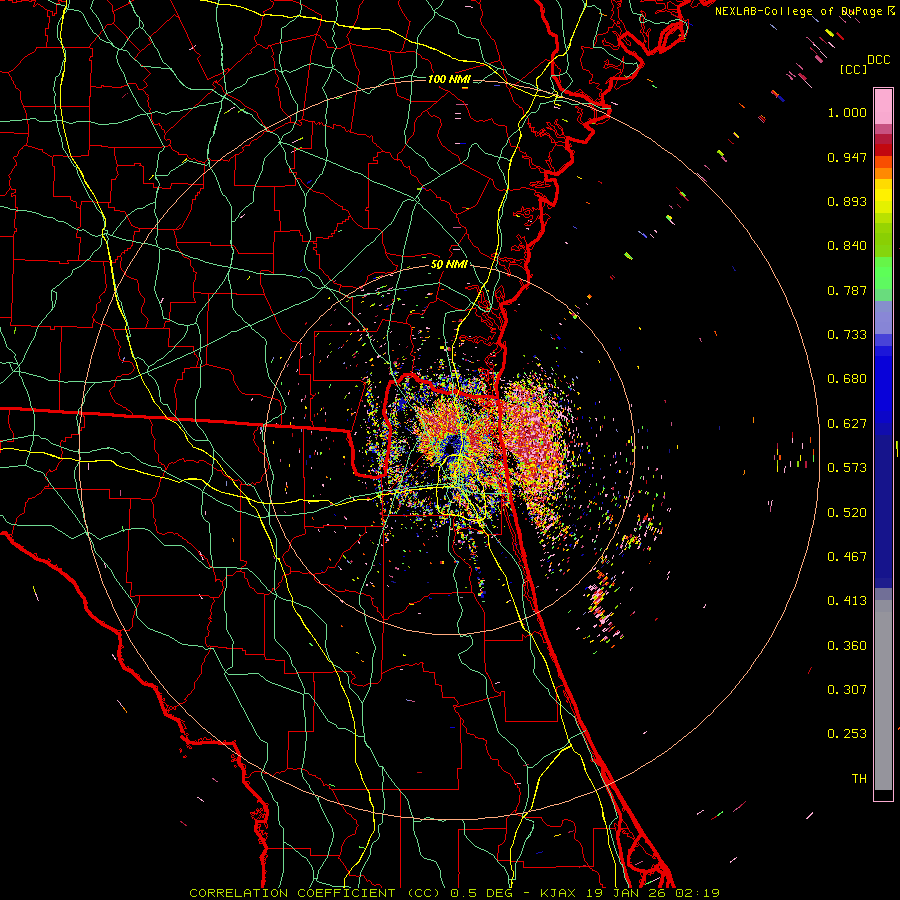Click the 0.787 legend value
The height and width of the screenshot is (900, 900).
pos(847,290)
